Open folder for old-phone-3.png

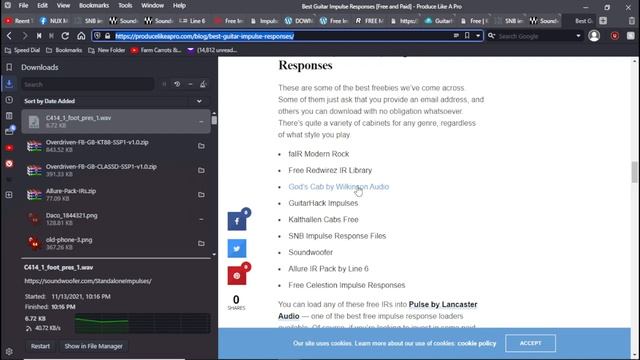click(201, 243)
